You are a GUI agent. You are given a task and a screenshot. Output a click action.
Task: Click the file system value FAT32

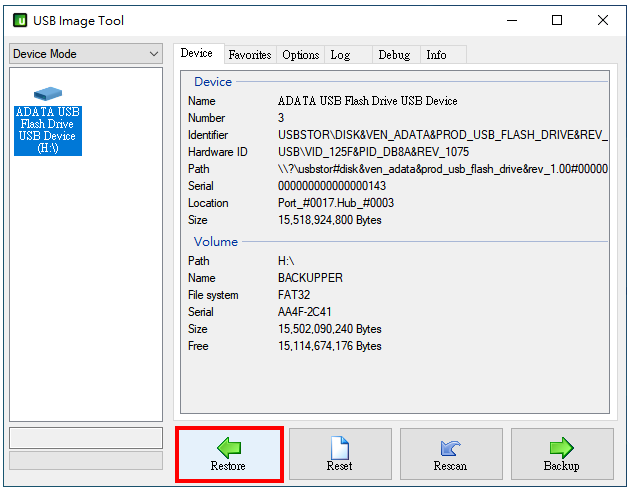click(294, 295)
